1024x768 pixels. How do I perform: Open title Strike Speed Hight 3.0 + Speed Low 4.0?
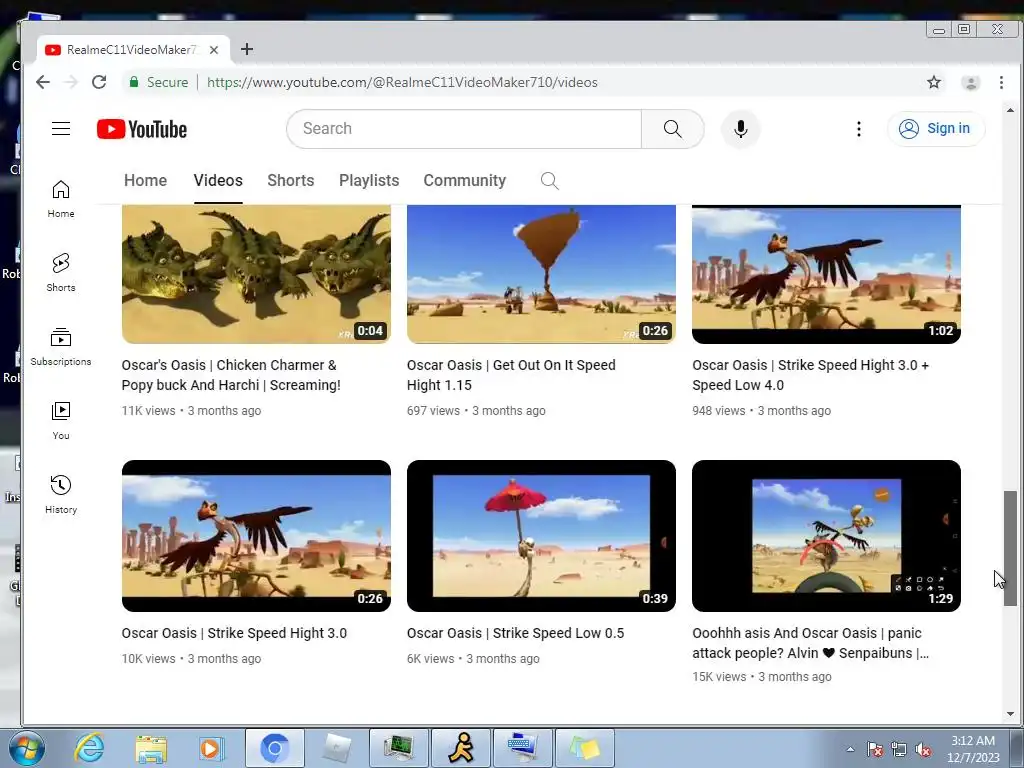pyautogui.click(x=810, y=376)
